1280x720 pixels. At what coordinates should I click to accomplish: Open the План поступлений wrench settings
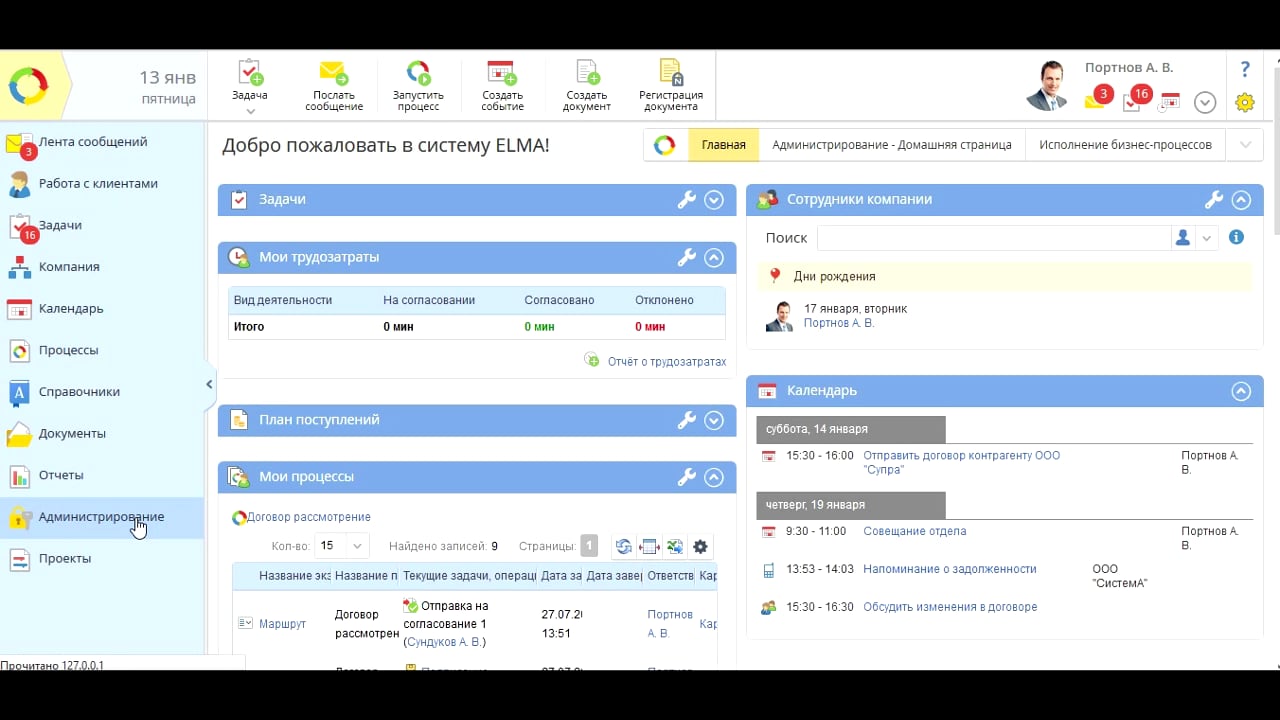(x=686, y=420)
